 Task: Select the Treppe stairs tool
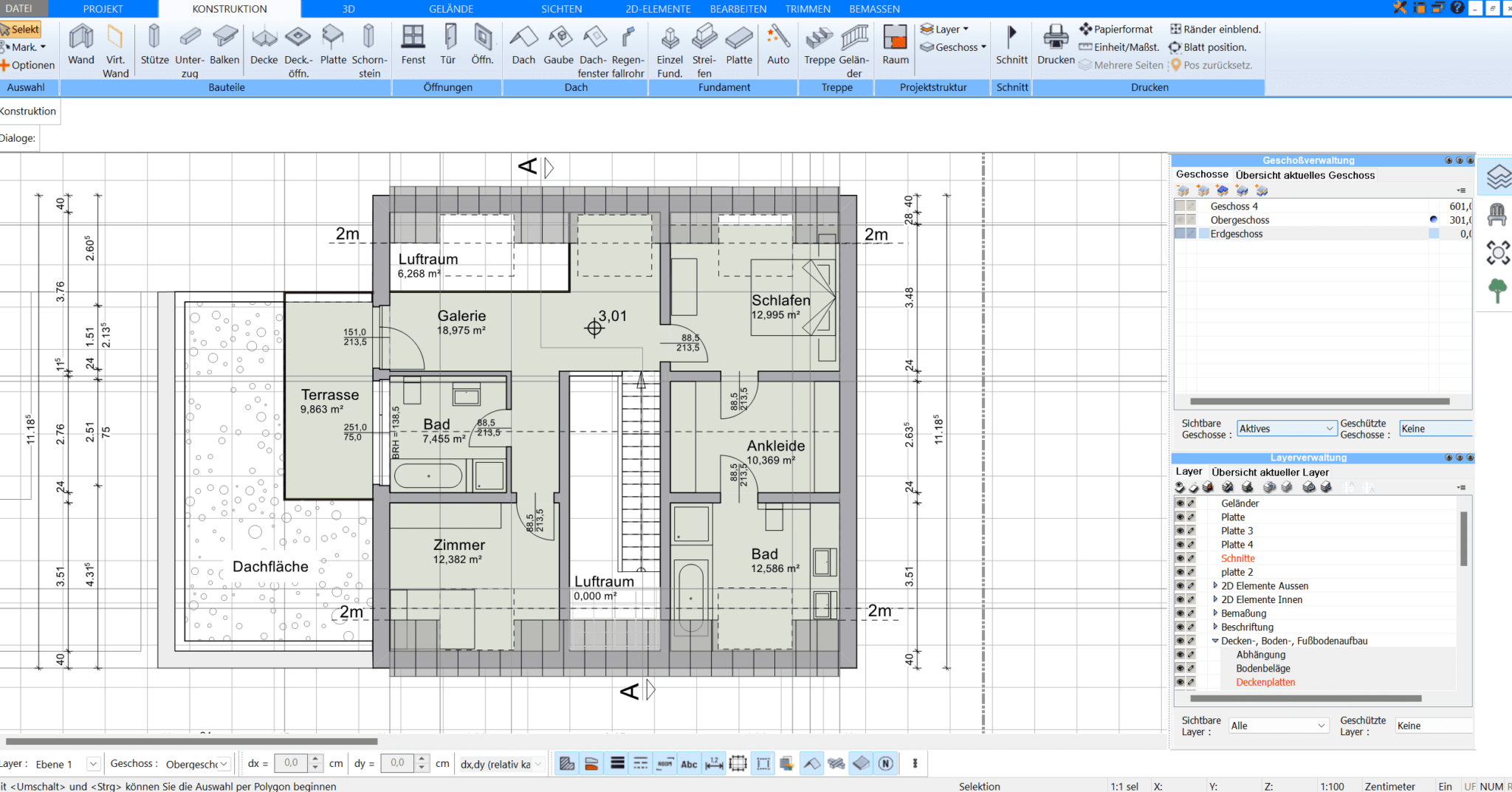tap(819, 45)
